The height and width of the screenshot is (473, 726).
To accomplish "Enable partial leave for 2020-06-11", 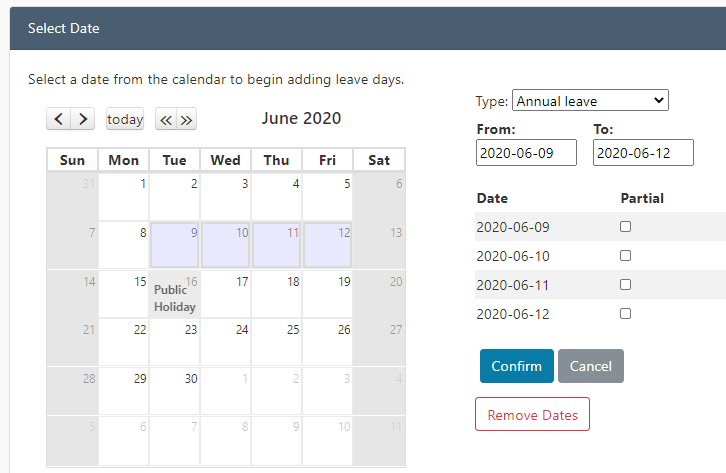I will tap(625, 285).
